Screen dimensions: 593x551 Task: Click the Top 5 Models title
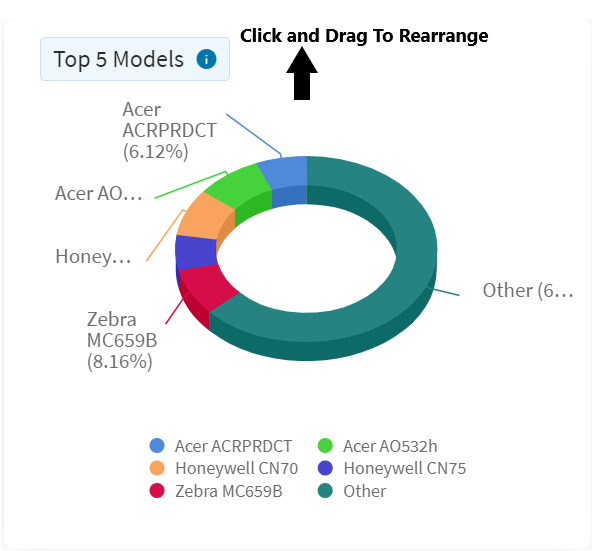click(119, 59)
